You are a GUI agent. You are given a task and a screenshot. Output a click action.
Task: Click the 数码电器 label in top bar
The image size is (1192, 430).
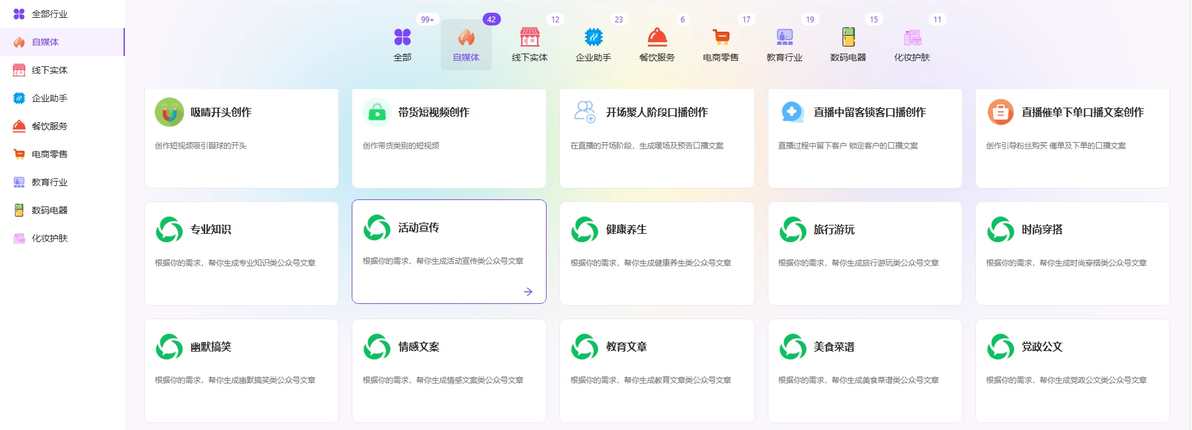tap(848, 58)
